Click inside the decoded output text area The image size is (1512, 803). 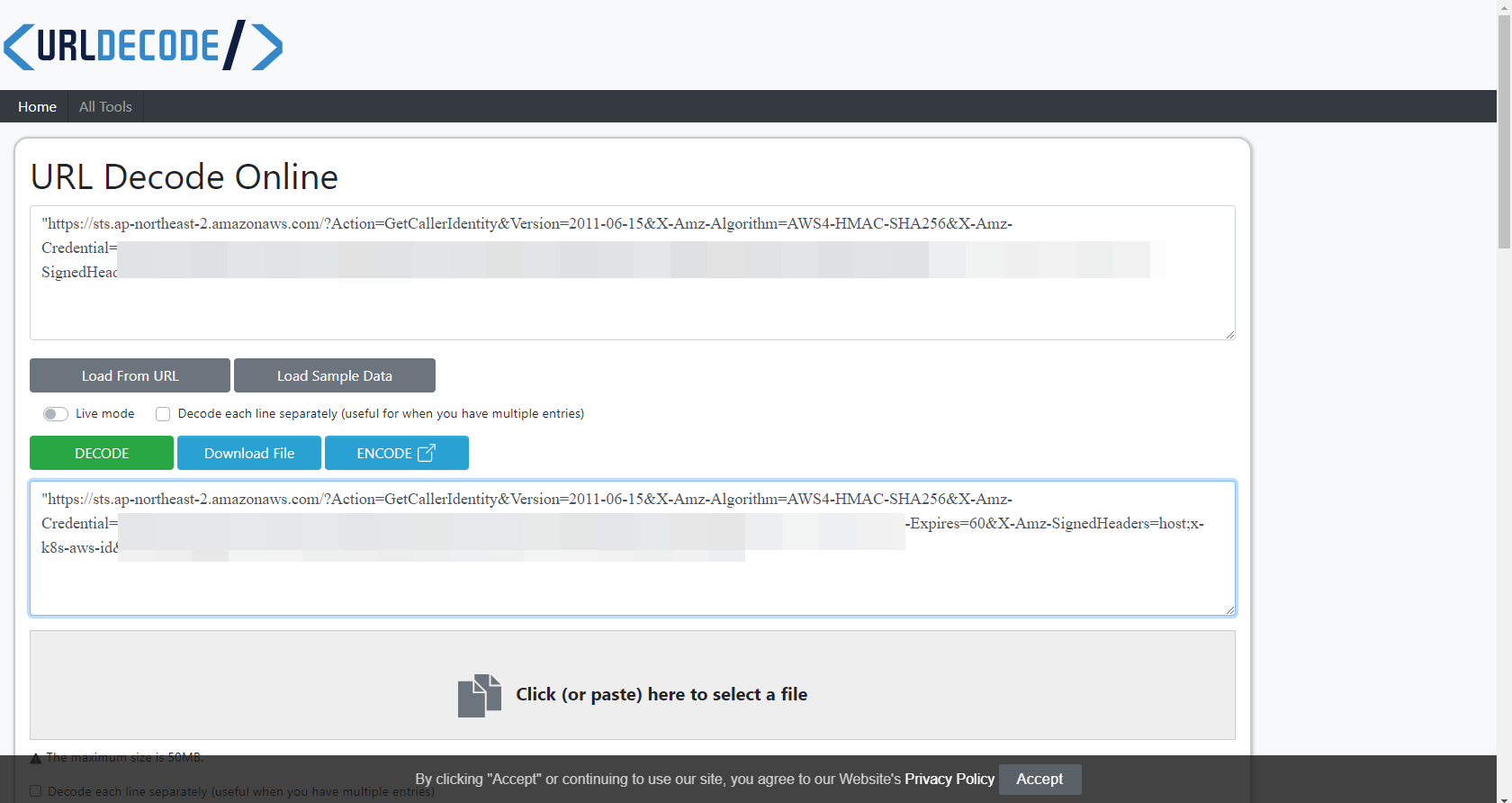tap(633, 548)
